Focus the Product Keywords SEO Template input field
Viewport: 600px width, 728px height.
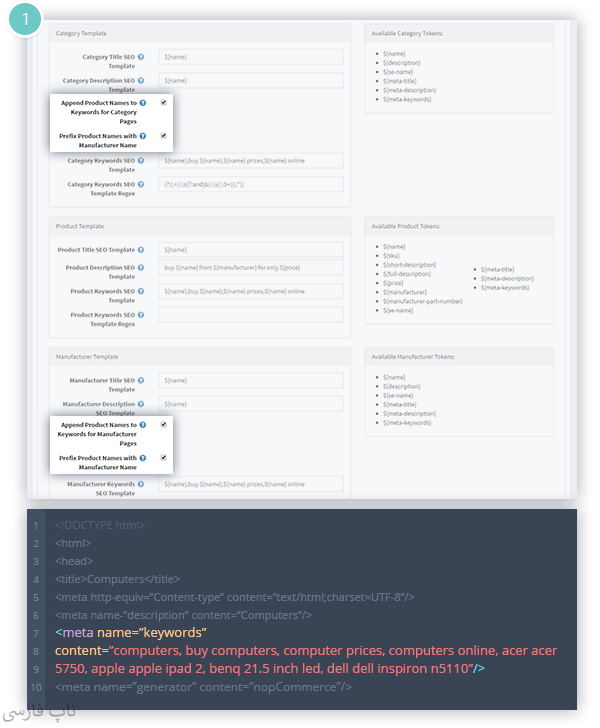250,291
